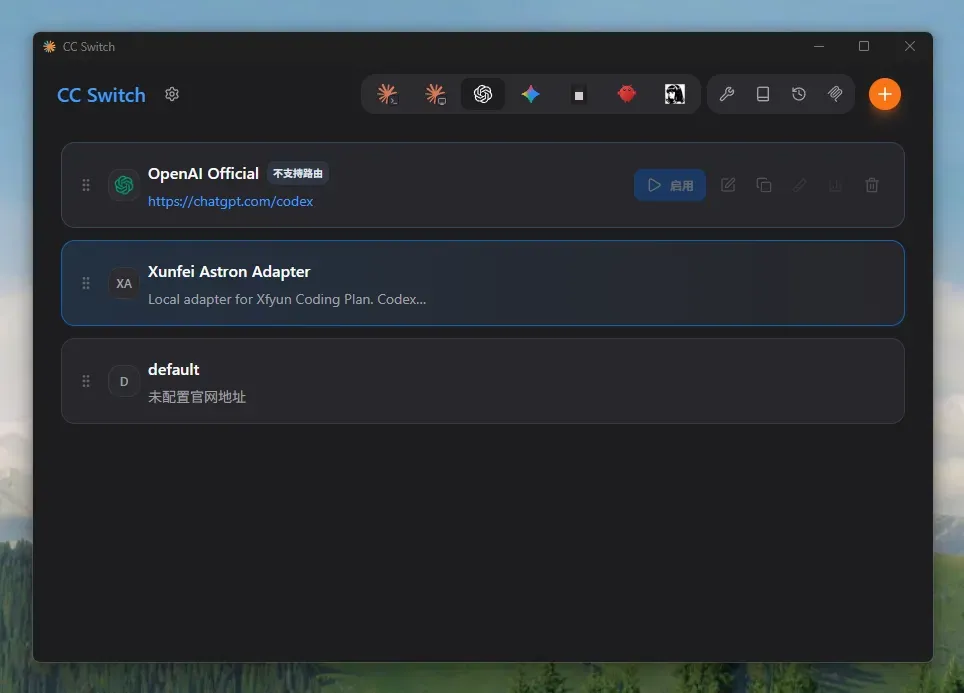This screenshot has height=693, width=964.
Task: Select the red creature app tab
Action: click(626, 94)
